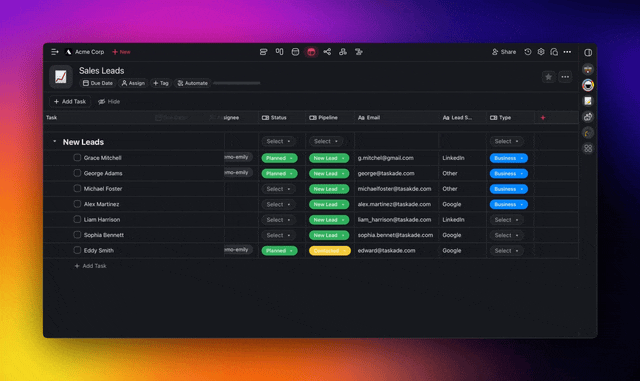
Task: Click Add Task link below Eddy Smith
Action: 90,266
